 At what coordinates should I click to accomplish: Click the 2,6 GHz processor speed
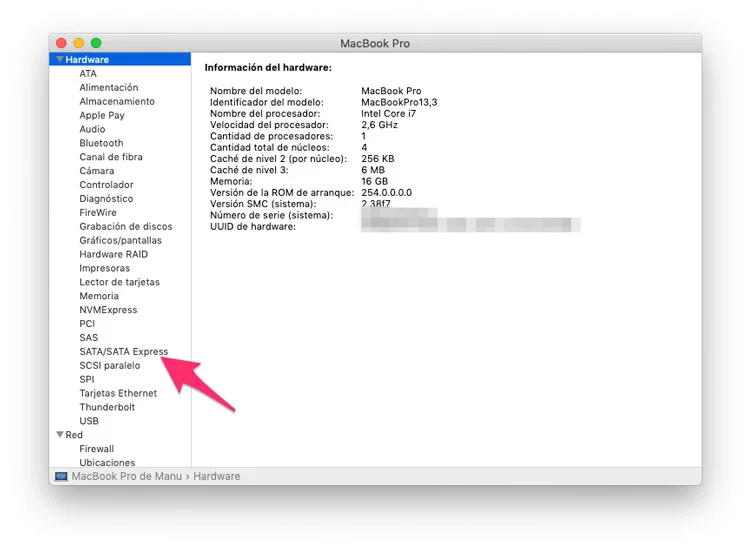tap(379, 125)
